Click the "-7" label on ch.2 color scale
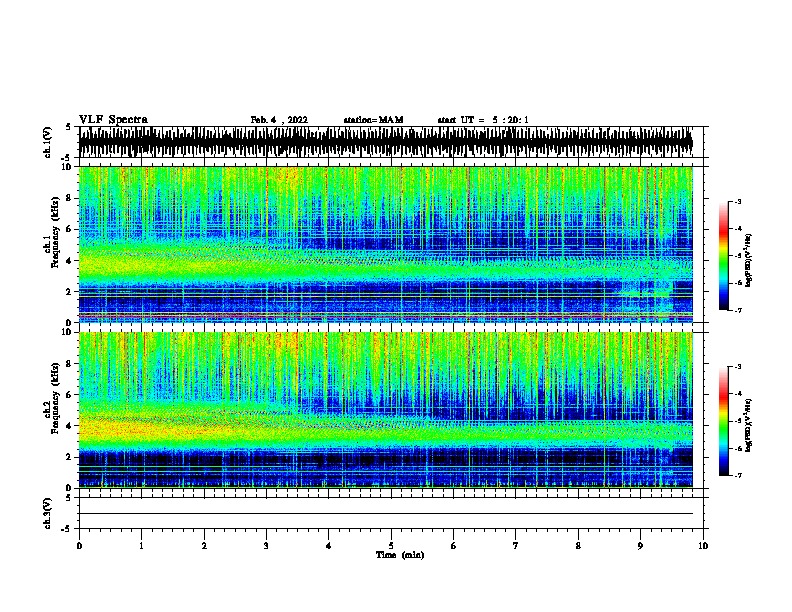This screenshot has height=612, width=792. [738, 475]
